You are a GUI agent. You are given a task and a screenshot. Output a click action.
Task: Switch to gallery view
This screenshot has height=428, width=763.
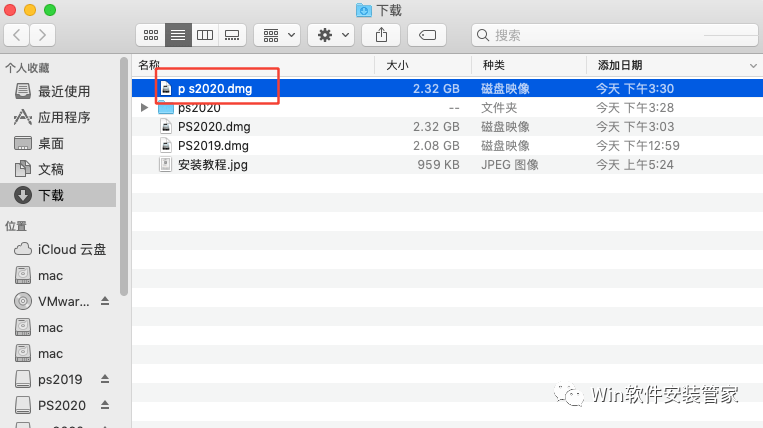click(x=232, y=35)
